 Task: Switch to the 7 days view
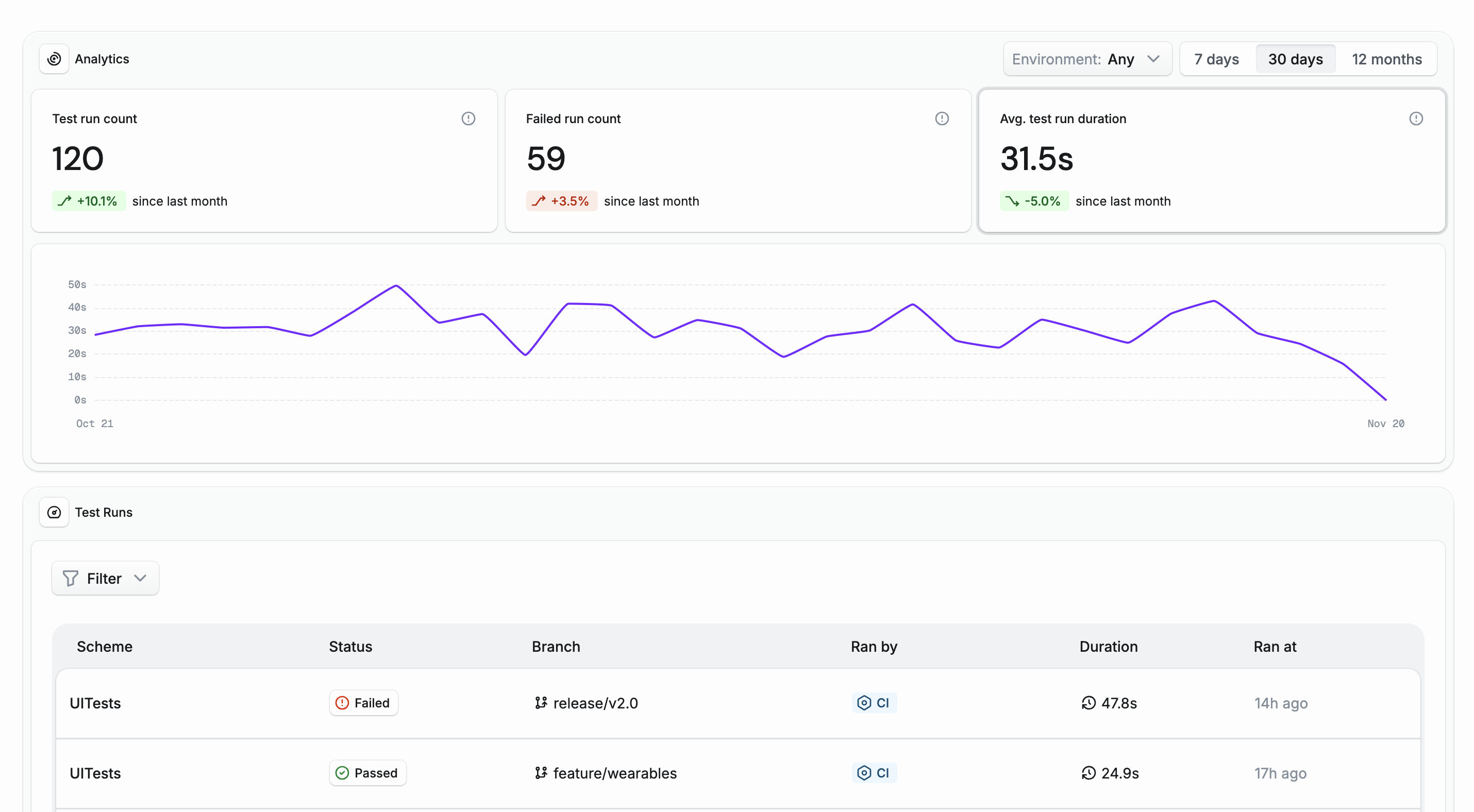pos(1216,58)
